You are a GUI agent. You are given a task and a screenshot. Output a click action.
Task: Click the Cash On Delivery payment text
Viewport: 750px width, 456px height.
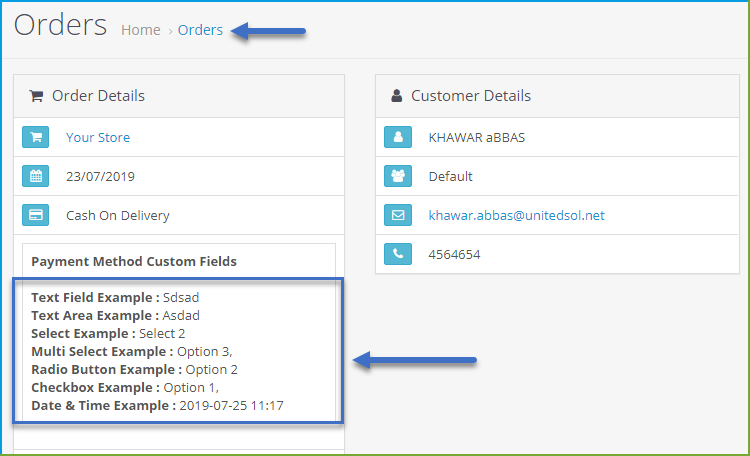click(x=118, y=215)
